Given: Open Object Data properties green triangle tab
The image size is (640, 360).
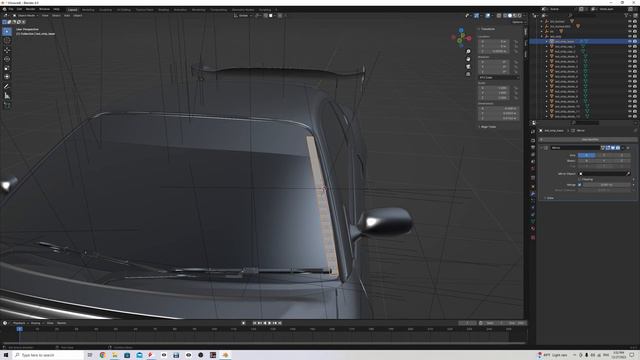Looking at the screenshot, I should pos(533,222).
